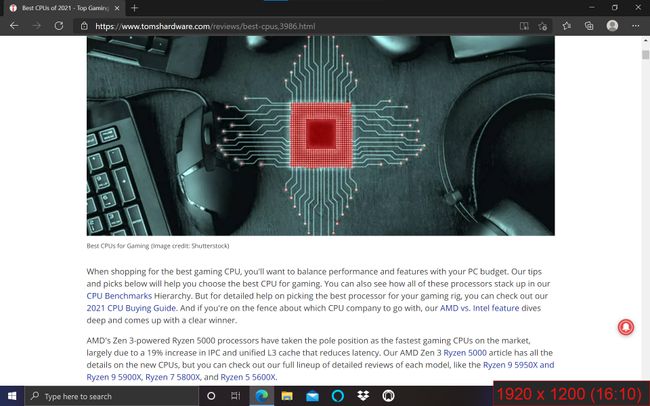Screen dimensions: 650x406
Task: Open Edge settings and more menu
Action: pyautogui.click(x=635, y=26)
